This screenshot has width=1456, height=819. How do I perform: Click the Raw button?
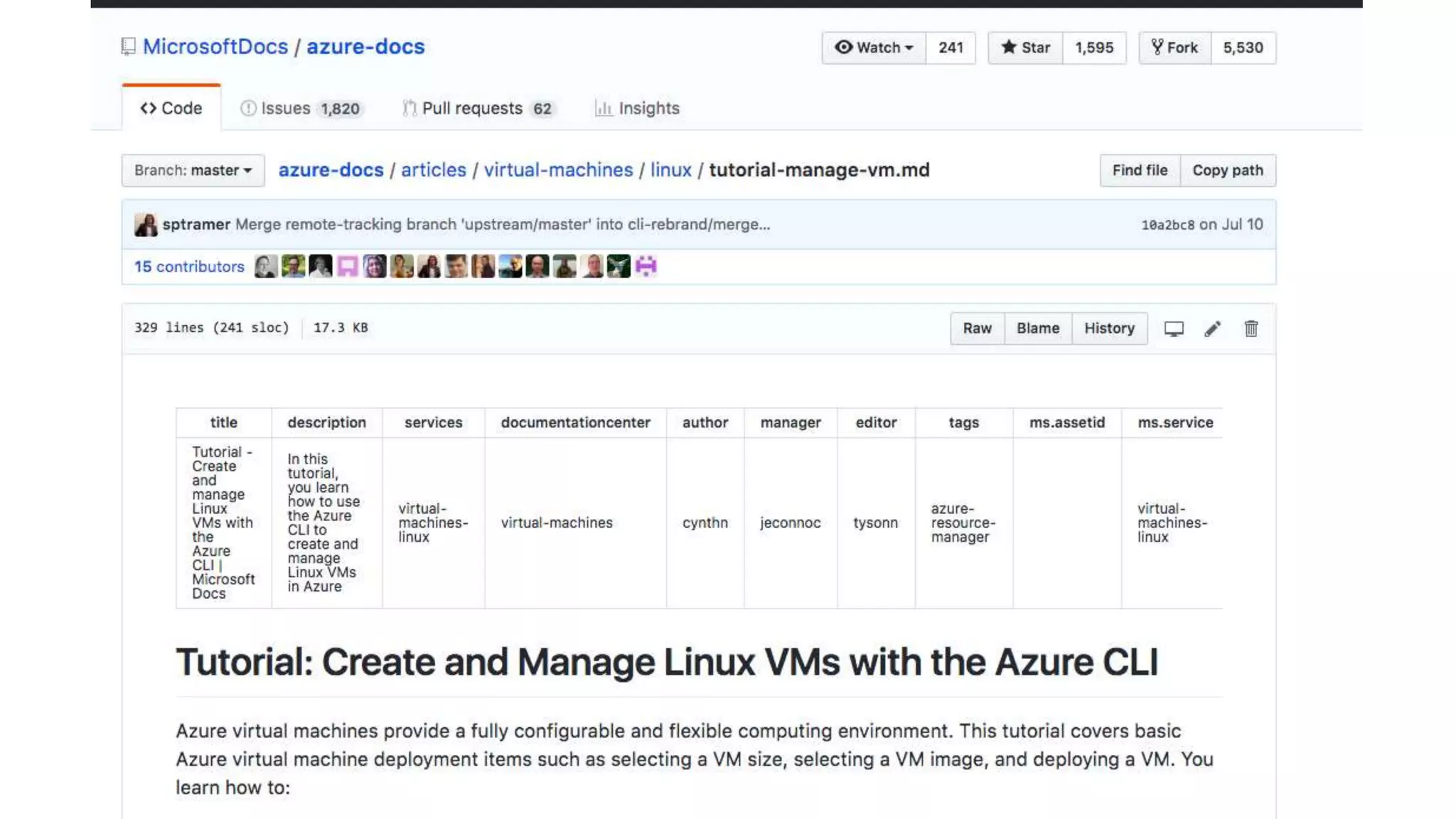(x=977, y=328)
